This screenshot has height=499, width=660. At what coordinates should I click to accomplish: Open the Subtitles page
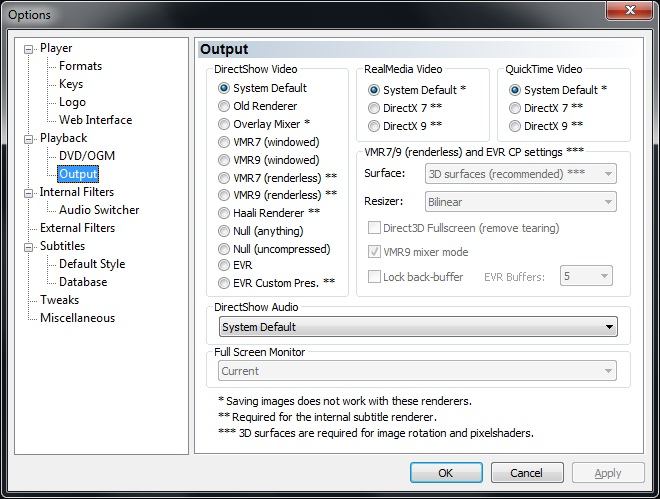(x=62, y=246)
